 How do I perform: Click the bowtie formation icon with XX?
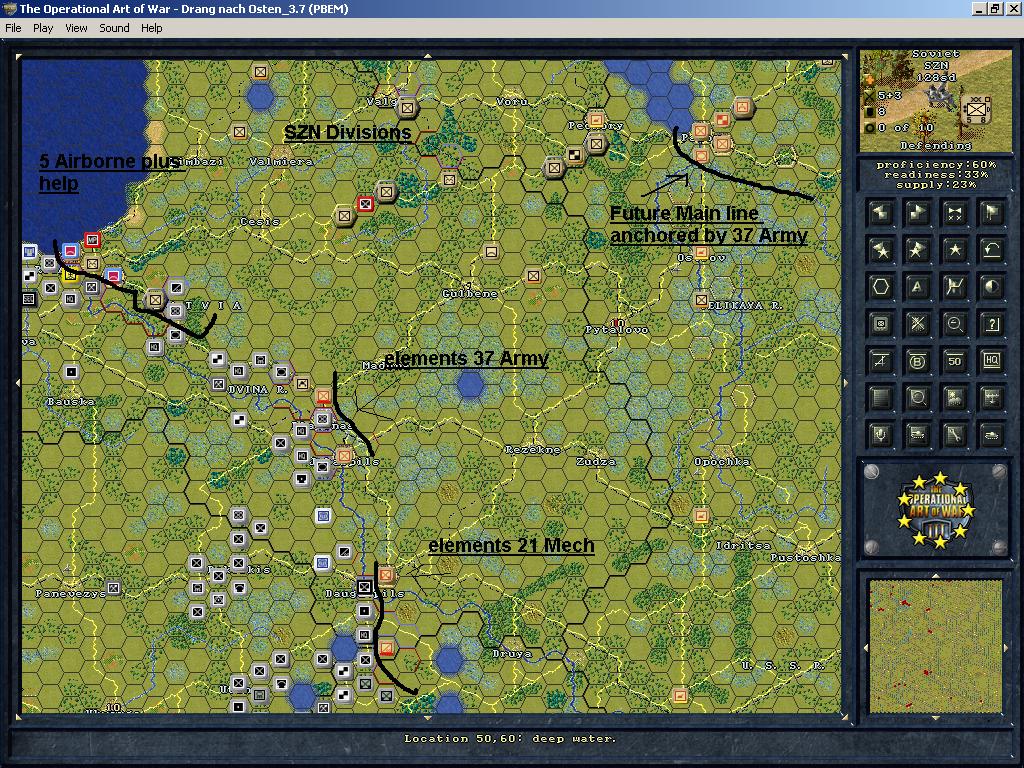tap(955, 213)
